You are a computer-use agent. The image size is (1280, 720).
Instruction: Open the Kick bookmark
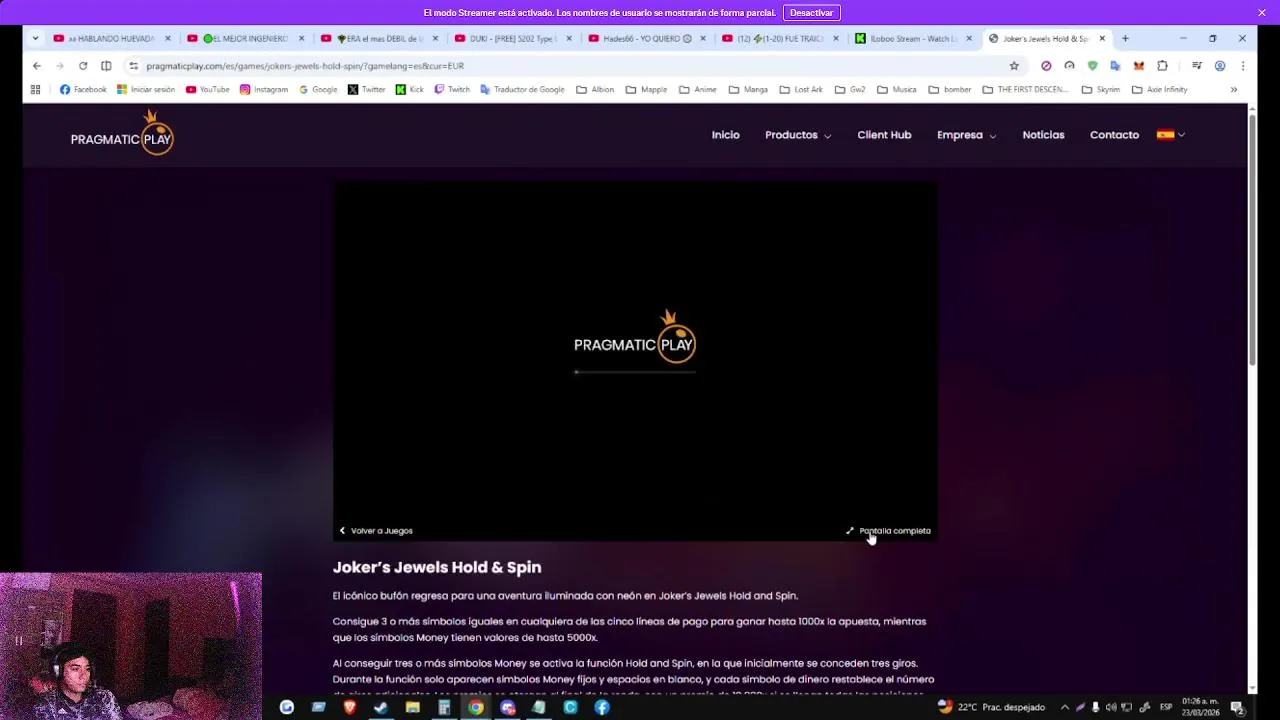pyautogui.click(x=410, y=90)
